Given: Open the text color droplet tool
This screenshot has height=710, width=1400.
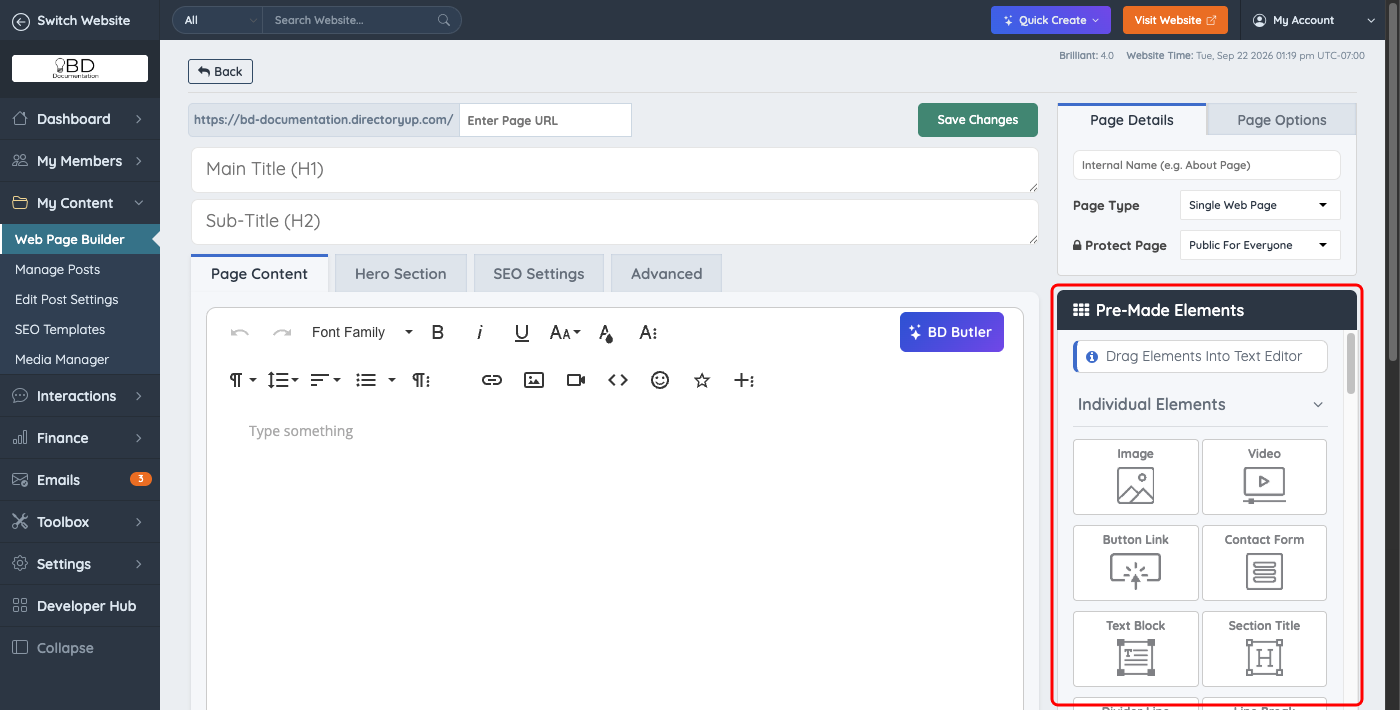Looking at the screenshot, I should click(x=605, y=333).
